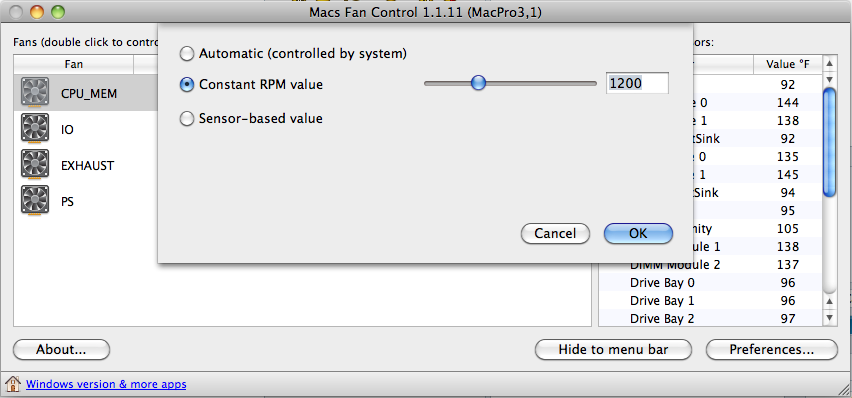Confirm the fan setting with OK
Screen dimensions: 852x398
[638, 233]
